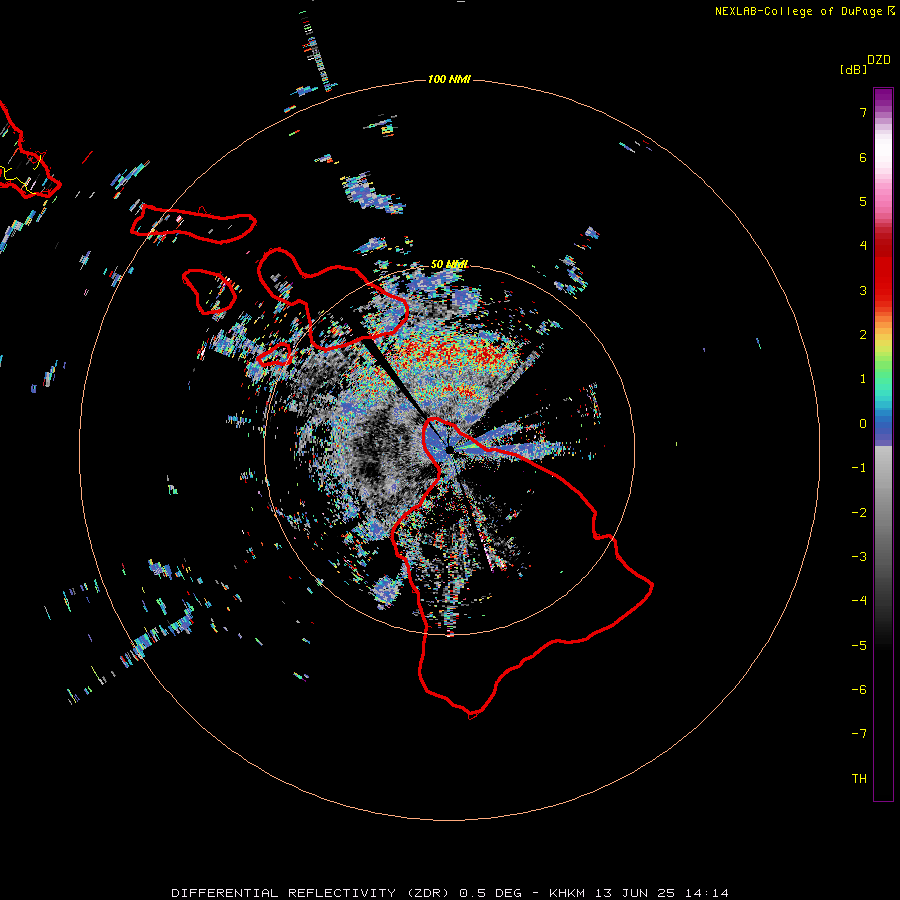
Task: Click the -5 value on color scale
Action: 859,646
